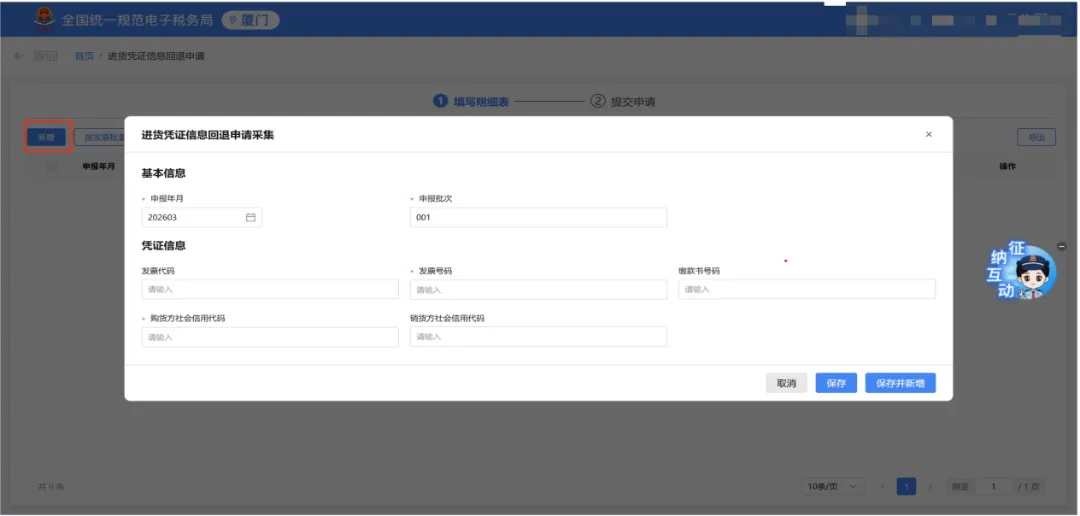Go to next page arrow in pagination
The width and height of the screenshot is (1080, 516).
pos(930,486)
